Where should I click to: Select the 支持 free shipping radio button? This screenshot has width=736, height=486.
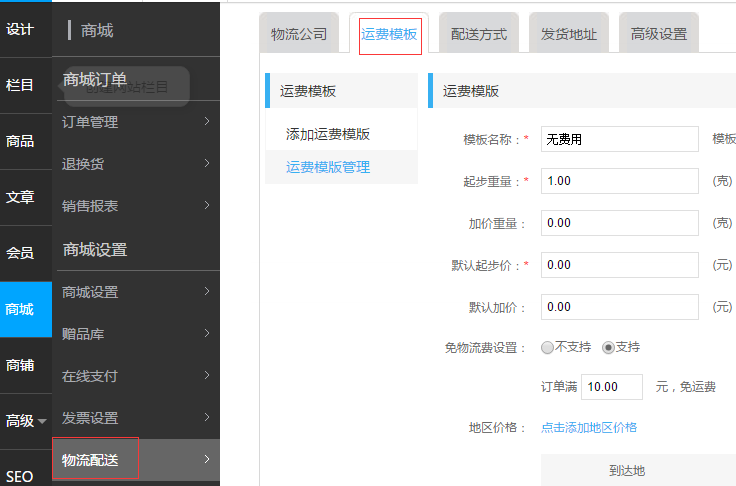(x=608, y=348)
